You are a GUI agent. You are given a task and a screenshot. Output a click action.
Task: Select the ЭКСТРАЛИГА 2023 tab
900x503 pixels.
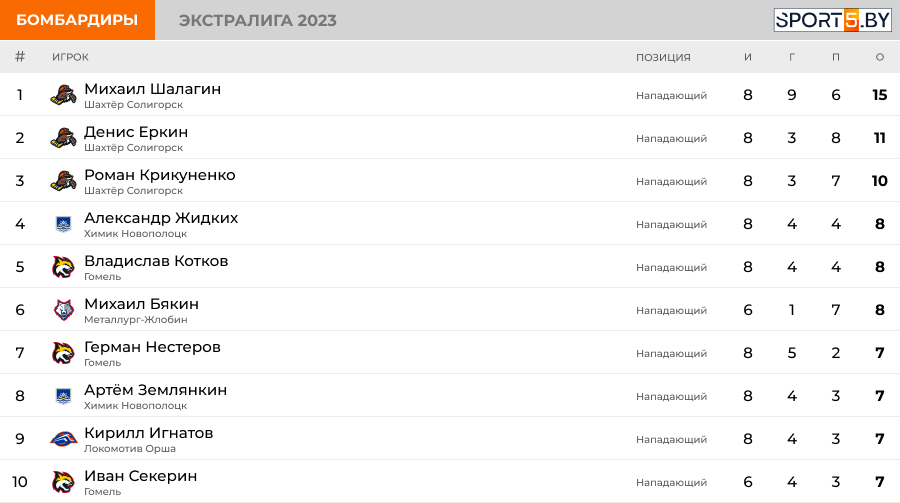point(258,20)
